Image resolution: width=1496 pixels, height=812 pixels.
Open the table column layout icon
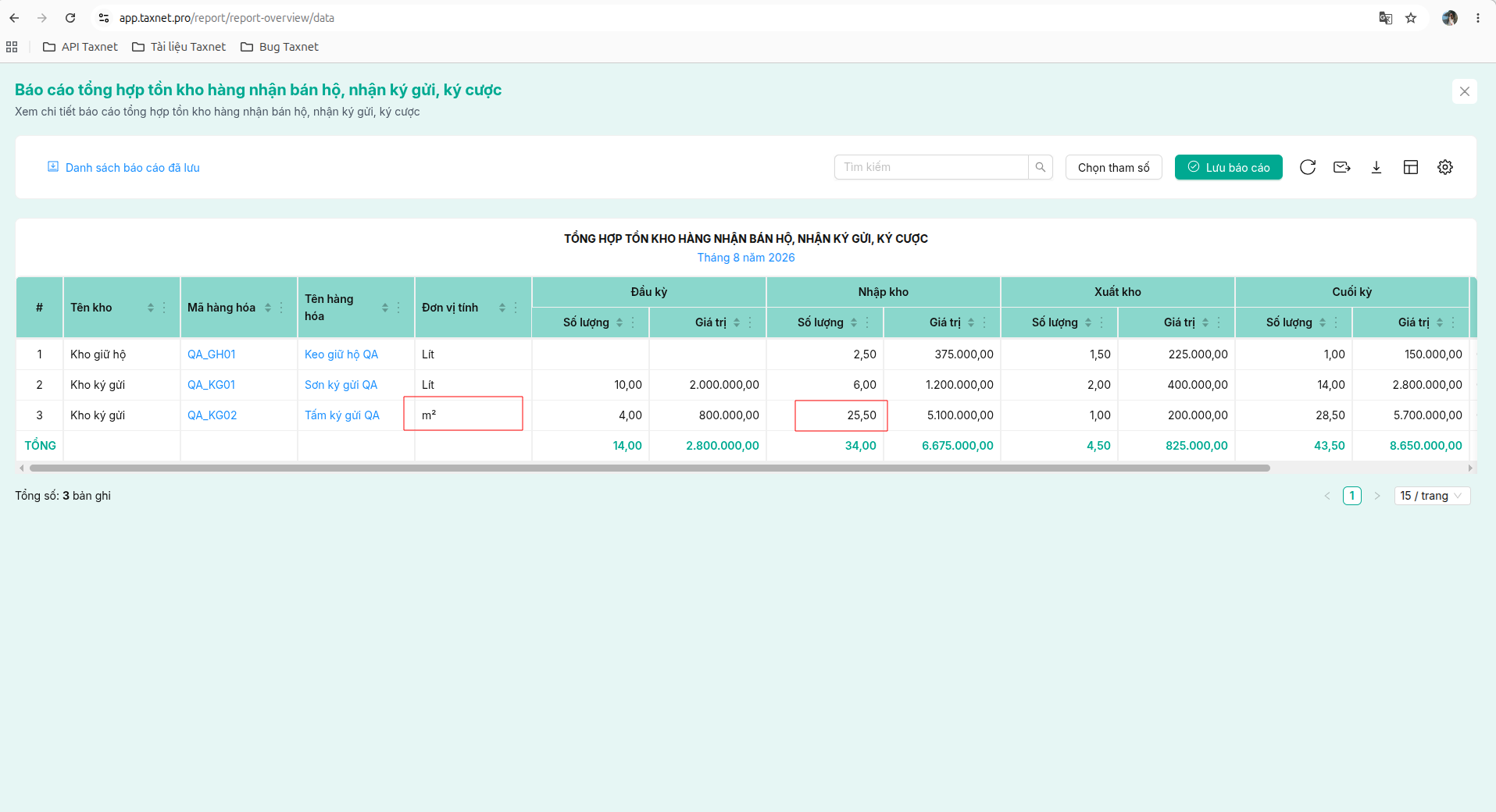[x=1411, y=167]
